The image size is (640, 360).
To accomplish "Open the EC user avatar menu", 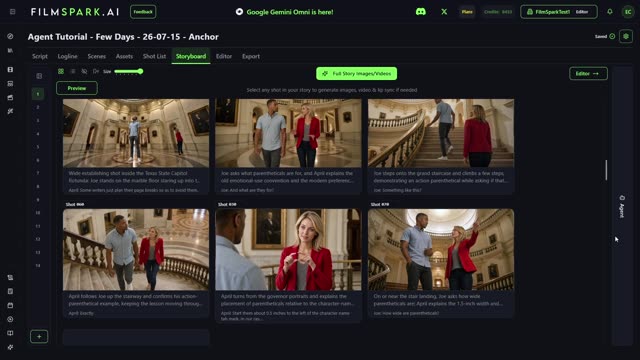I will 628,12.
